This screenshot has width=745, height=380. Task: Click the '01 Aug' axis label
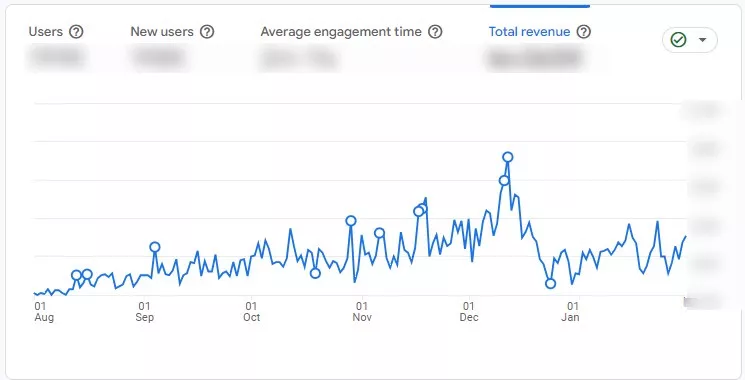click(x=44, y=312)
